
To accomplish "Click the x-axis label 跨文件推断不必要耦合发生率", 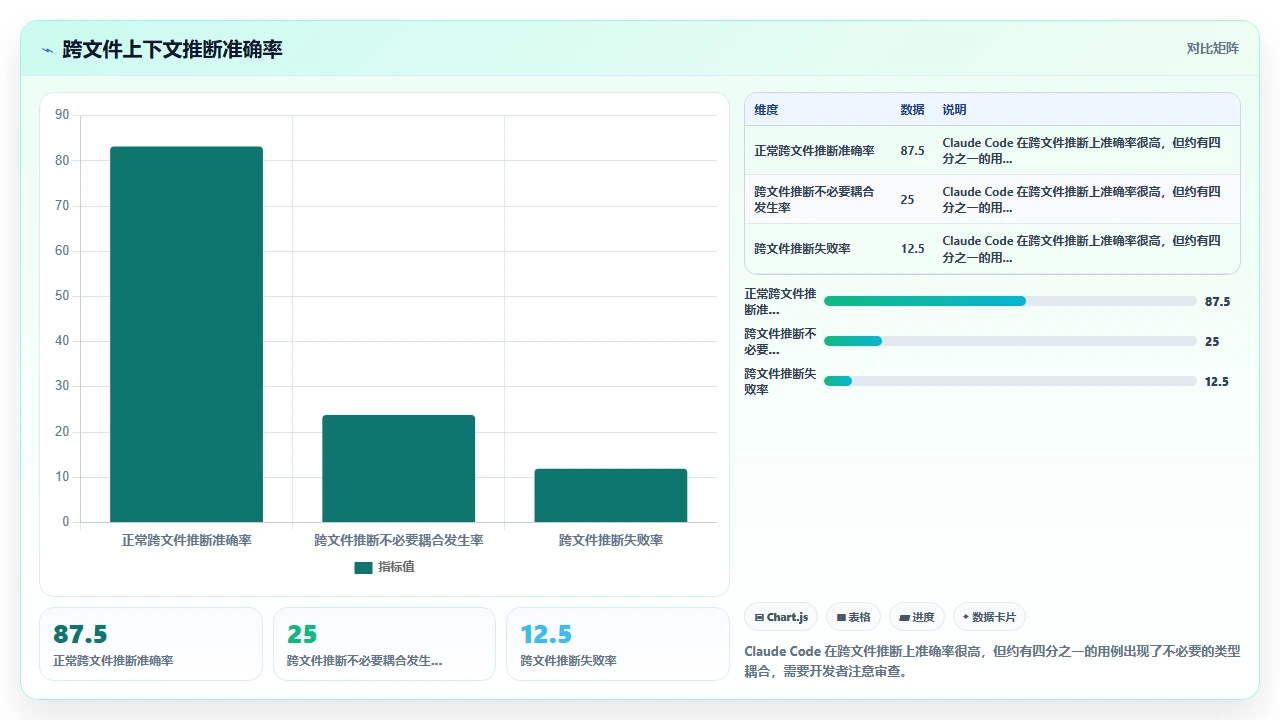I will (398, 540).
